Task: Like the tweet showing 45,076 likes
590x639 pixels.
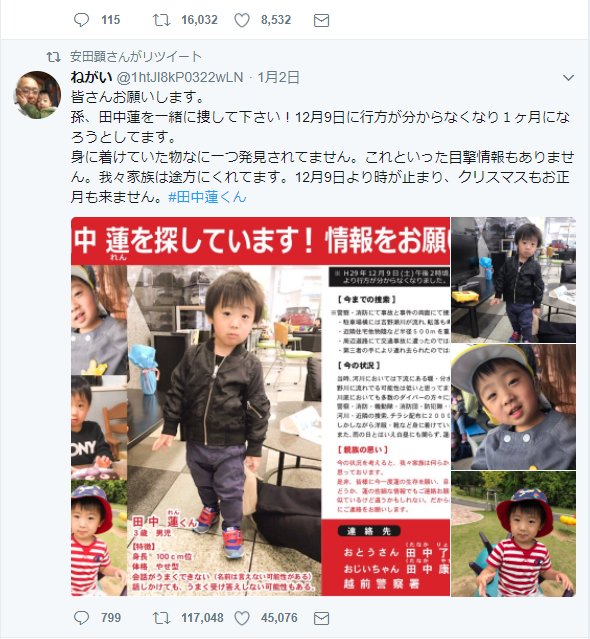Action: (242, 618)
